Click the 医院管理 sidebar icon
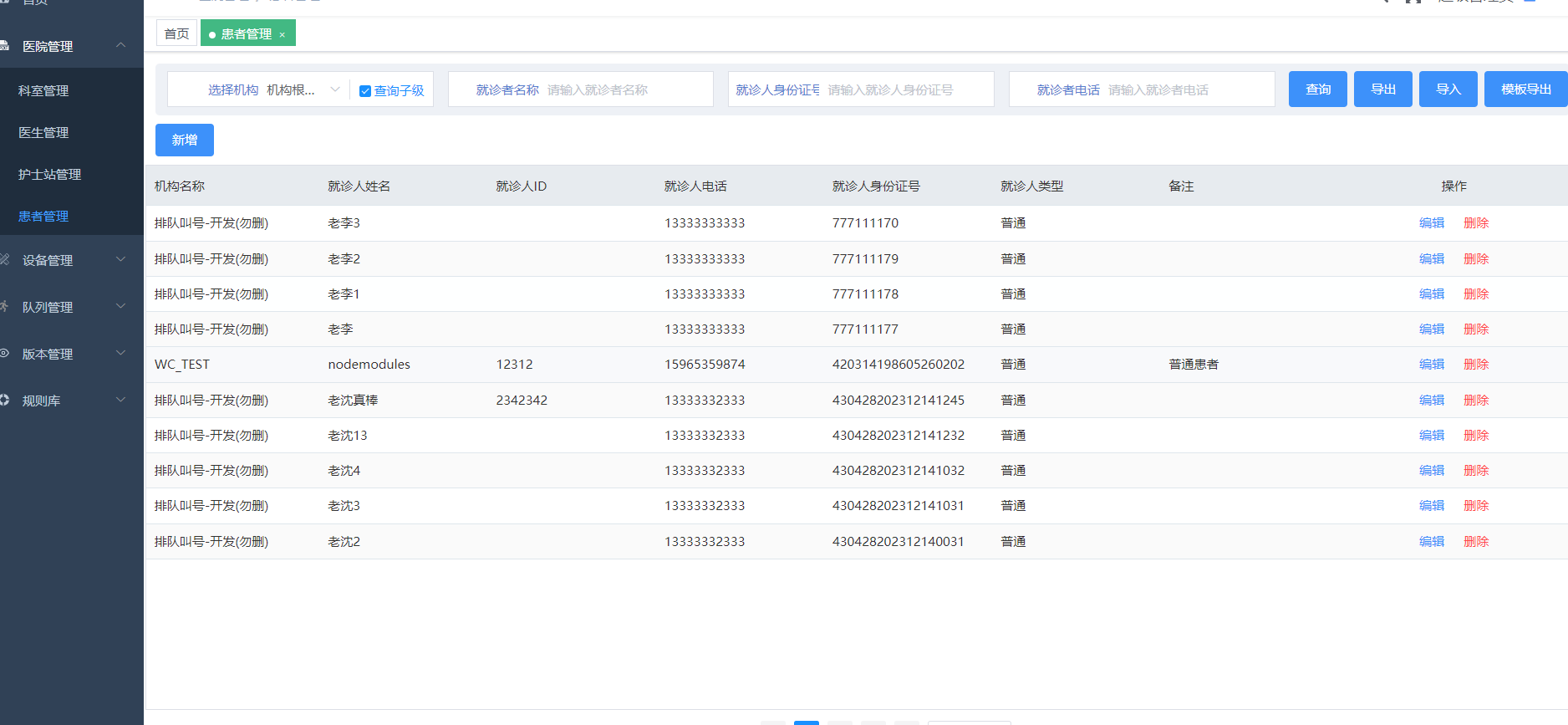 coord(4,46)
